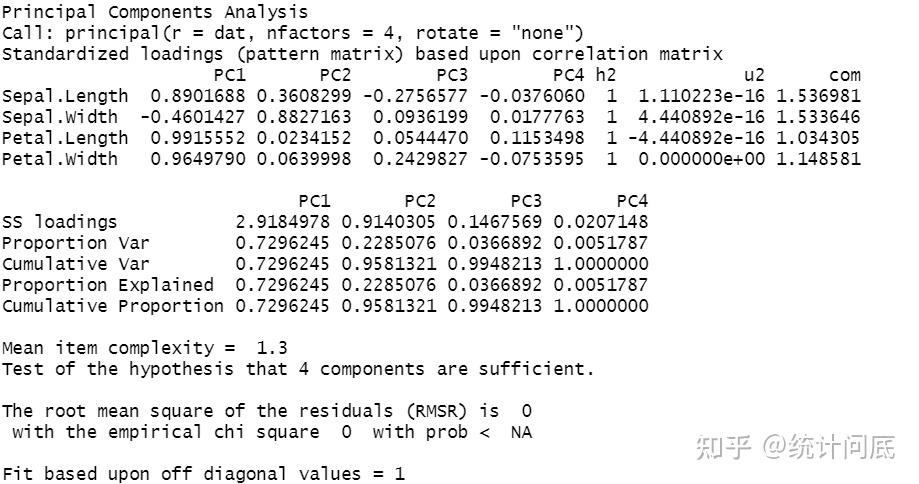Viewport: 919px width, 484px height.
Task: Click the principal() Call line
Action: [x=292, y=33]
